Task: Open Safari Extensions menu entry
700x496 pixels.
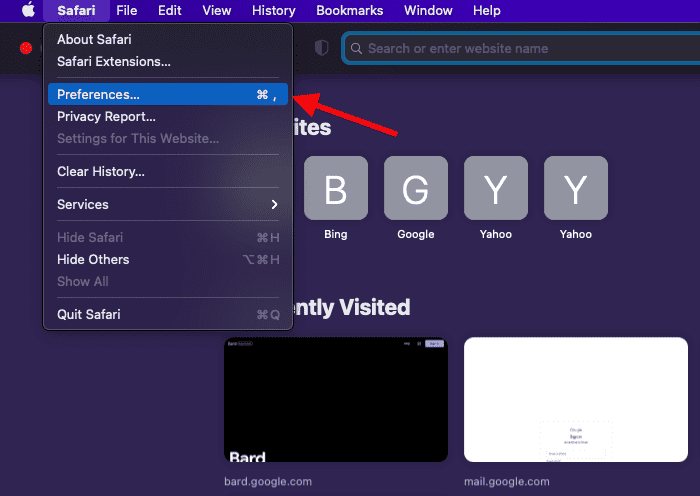Action: pyautogui.click(x=114, y=61)
